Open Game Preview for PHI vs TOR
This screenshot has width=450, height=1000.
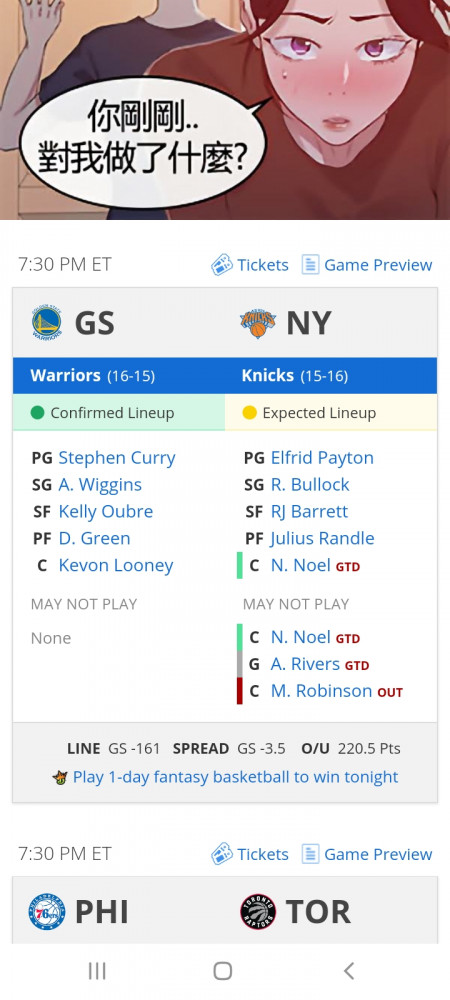[367, 854]
